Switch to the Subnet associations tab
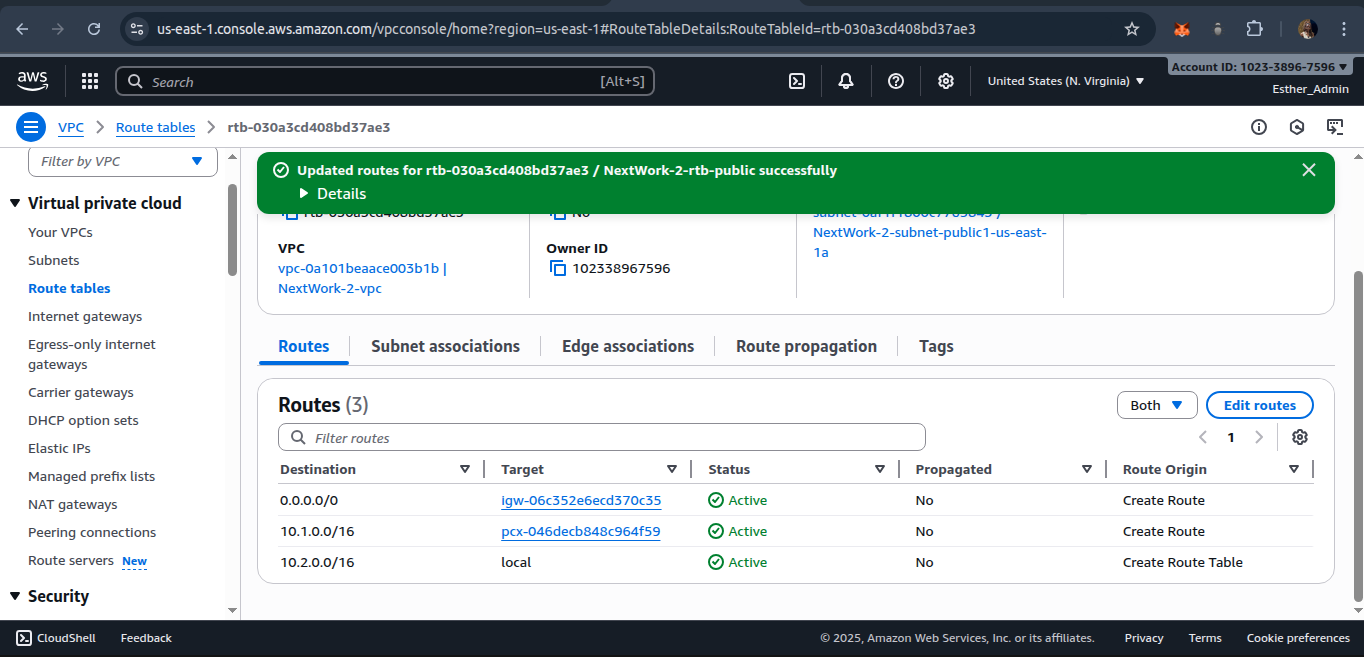The width and height of the screenshot is (1364, 657). tap(445, 346)
